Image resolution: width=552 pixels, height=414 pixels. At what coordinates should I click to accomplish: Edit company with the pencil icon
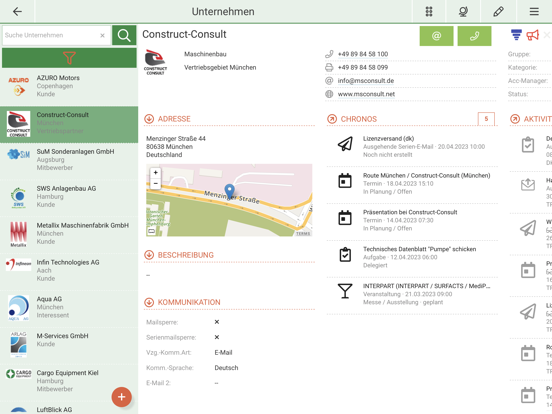click(x=498, y=12)
